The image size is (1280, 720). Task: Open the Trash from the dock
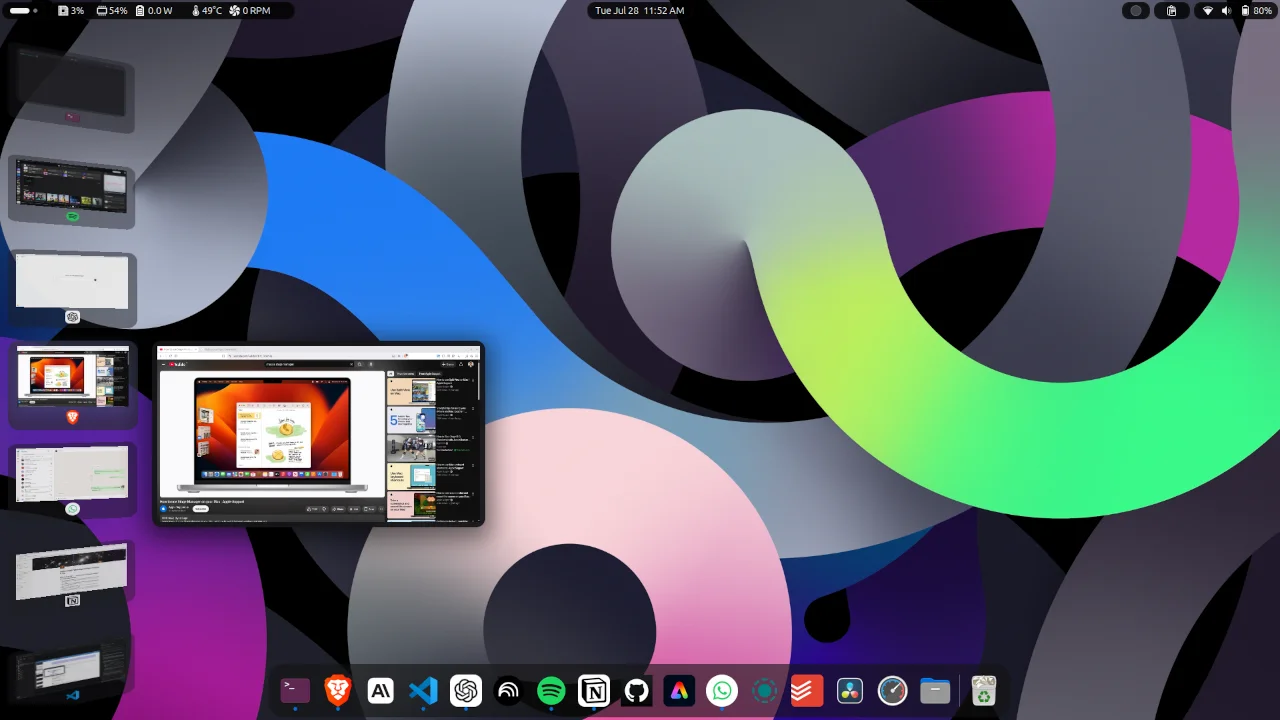984,690
